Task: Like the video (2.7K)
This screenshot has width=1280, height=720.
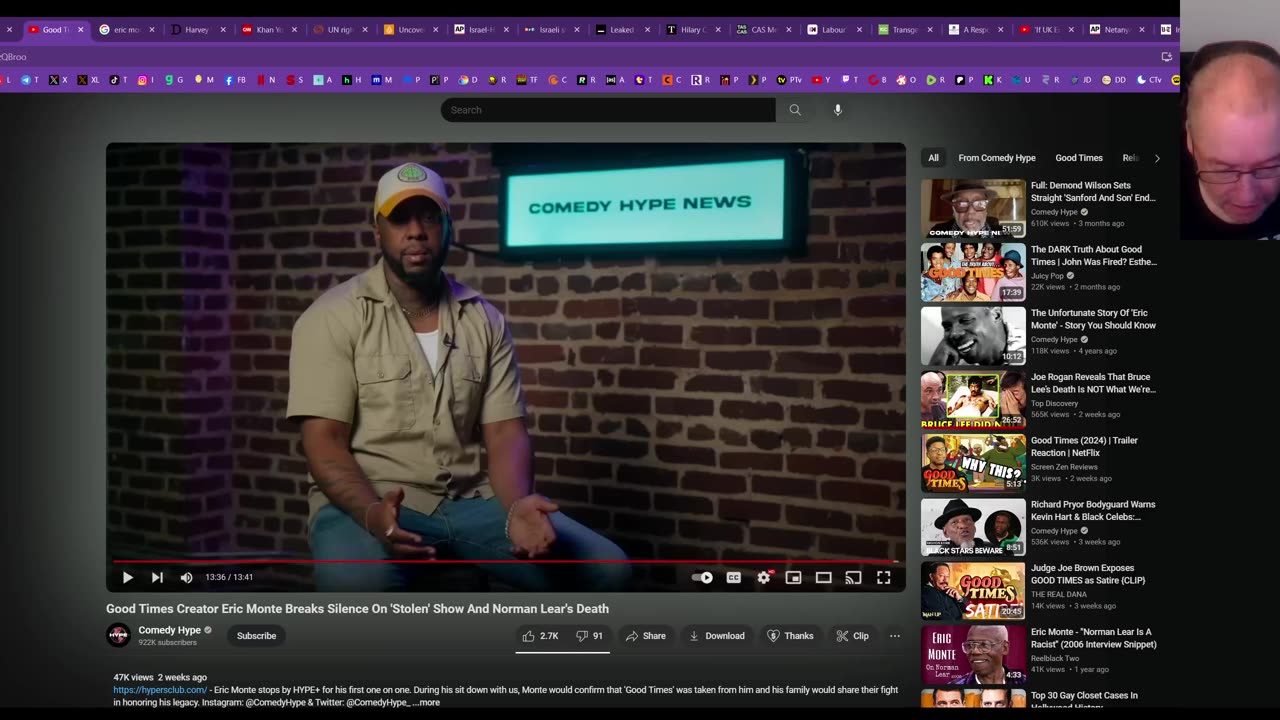Action: 540,636
